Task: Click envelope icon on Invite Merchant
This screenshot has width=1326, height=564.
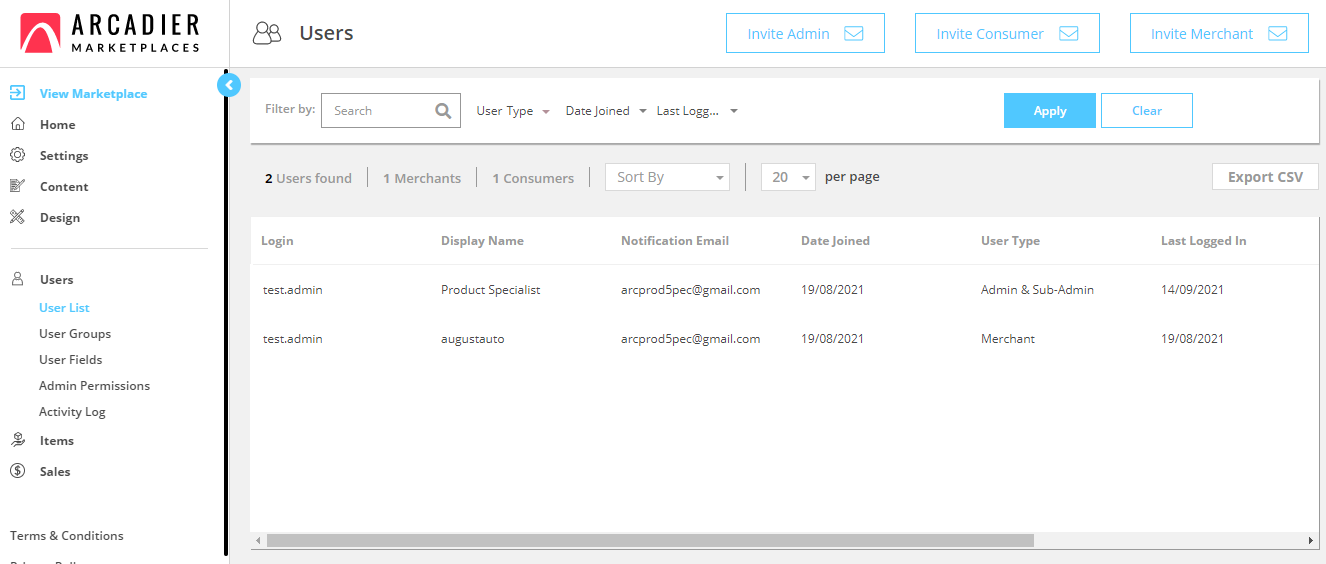Action: [x=1278, y=34]
